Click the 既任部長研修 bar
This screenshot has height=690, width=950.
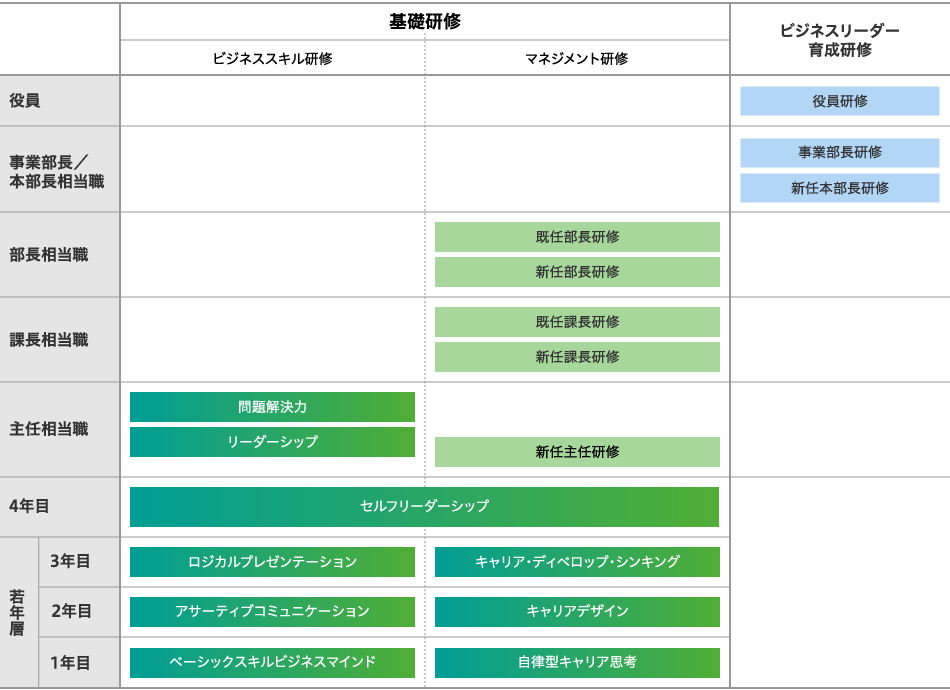point(577,237)
